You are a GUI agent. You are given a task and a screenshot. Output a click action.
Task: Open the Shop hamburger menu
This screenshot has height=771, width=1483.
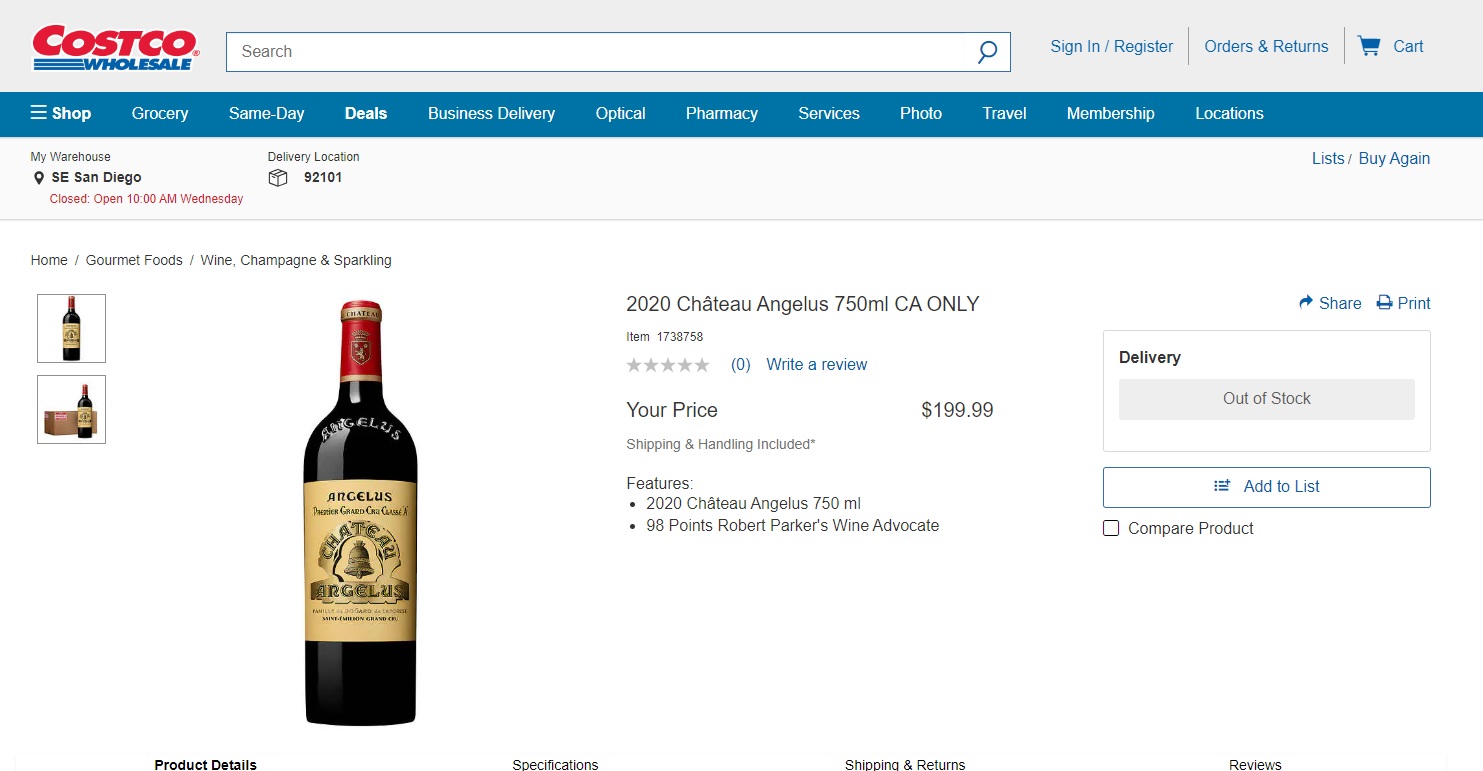tap(60, 113)
